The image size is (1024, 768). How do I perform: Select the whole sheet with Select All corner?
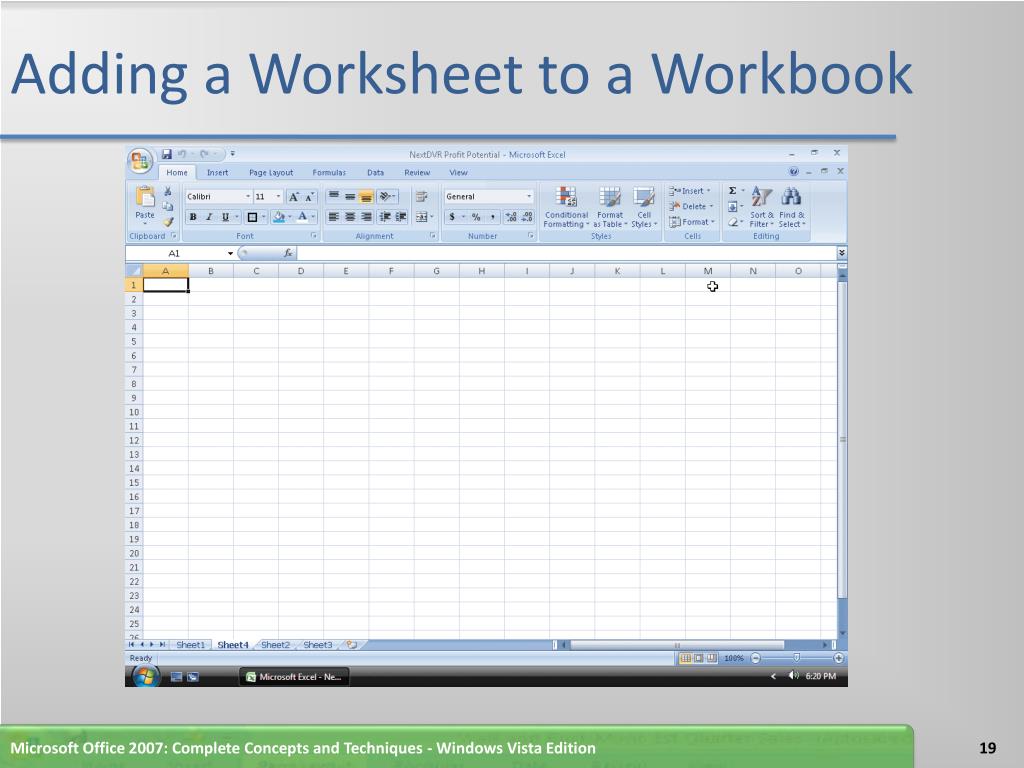134,270
